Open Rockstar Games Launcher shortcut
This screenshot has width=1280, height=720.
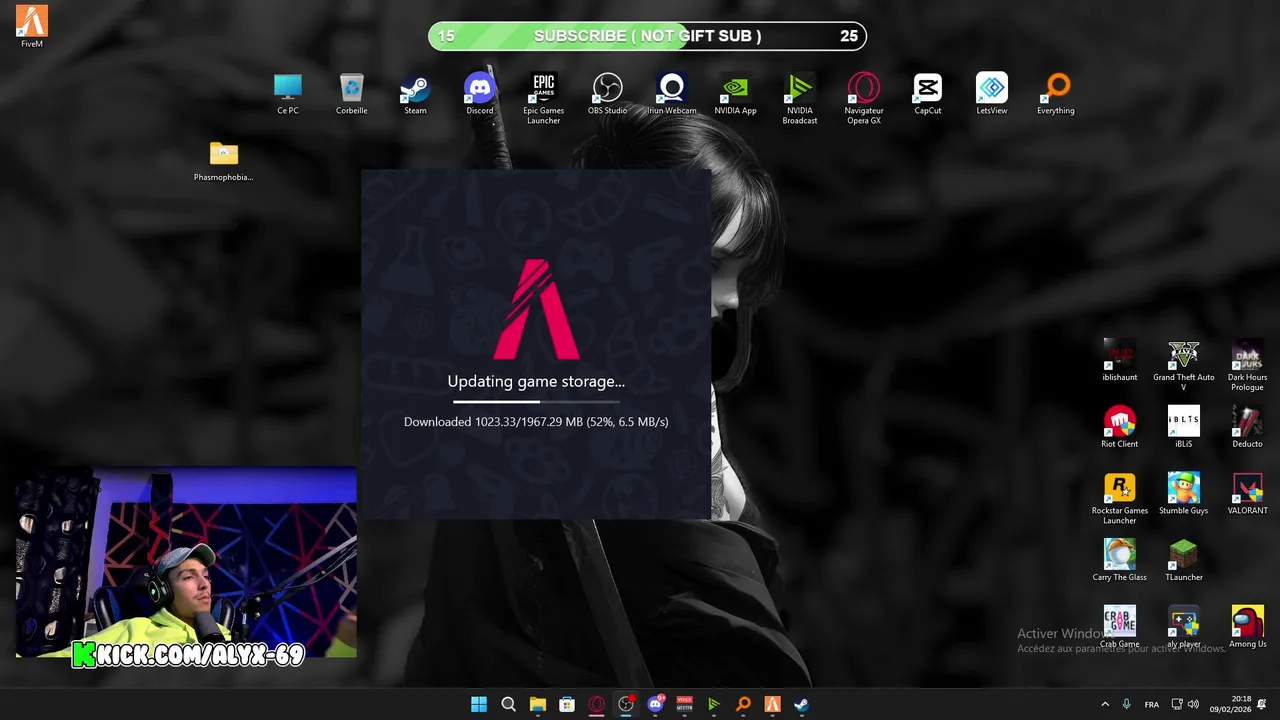click(1119, 498)
